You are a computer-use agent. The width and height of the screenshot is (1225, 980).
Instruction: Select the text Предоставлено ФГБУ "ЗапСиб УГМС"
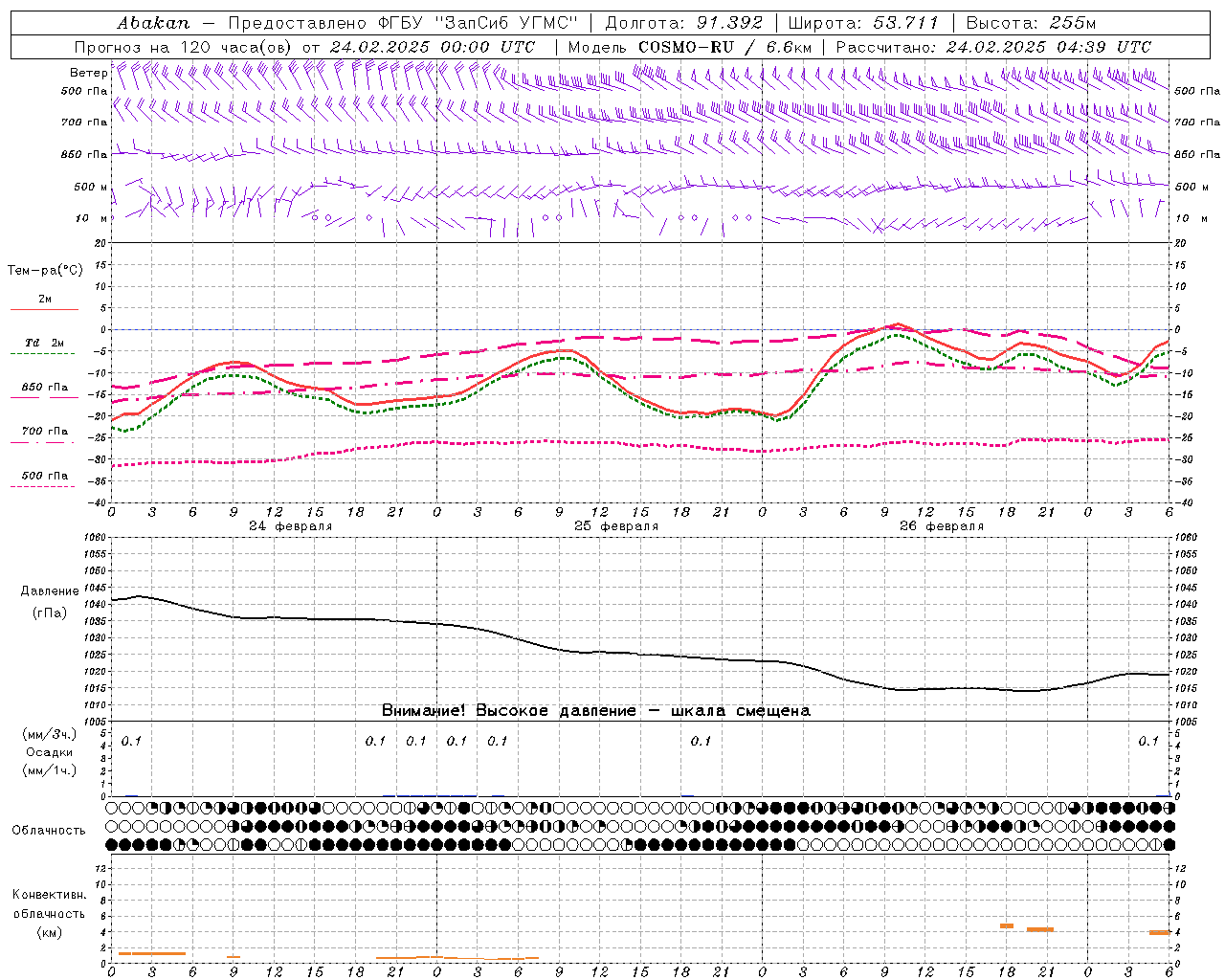[404, 22]
